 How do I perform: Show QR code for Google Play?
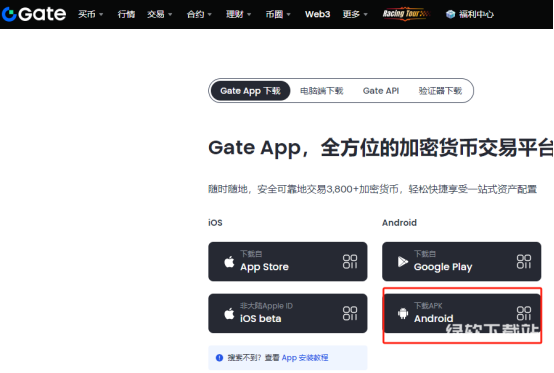tap(524, 262)
